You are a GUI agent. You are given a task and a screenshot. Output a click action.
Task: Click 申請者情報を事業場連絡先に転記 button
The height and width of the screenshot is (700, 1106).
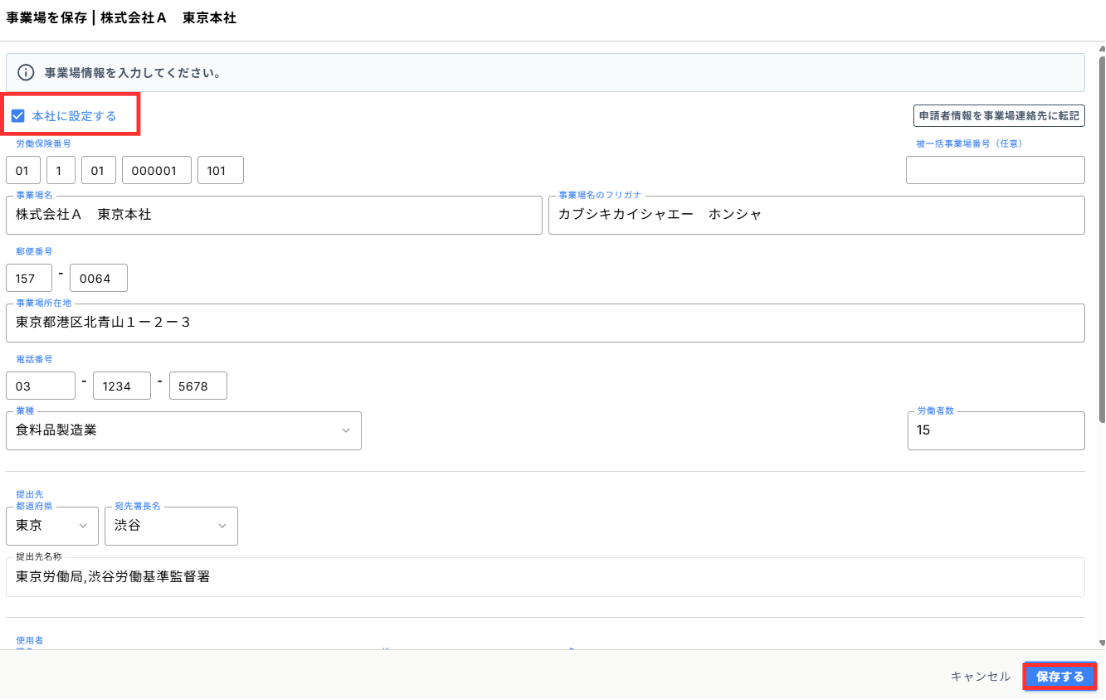998,116
